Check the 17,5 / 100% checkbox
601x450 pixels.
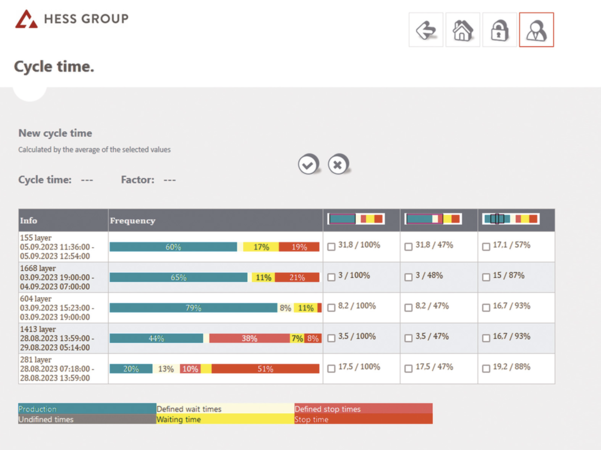pos(331,368)
